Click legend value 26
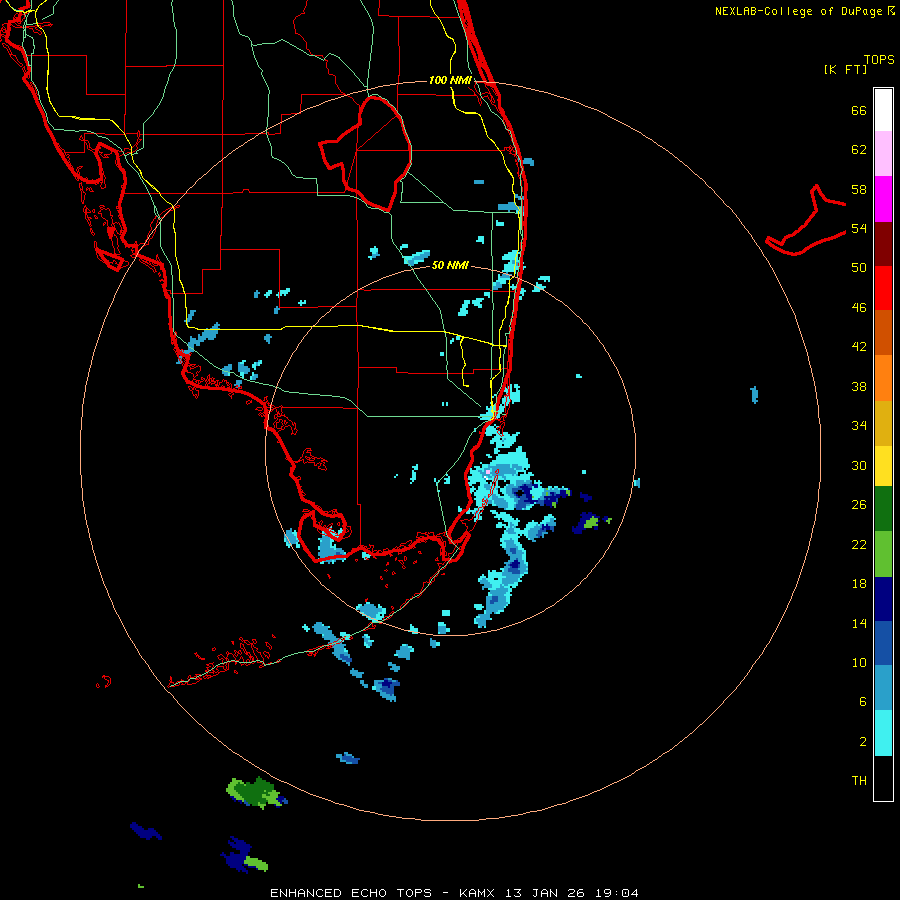Image resolution: width=900 pixels, height=900 pixels. point(859,505)
